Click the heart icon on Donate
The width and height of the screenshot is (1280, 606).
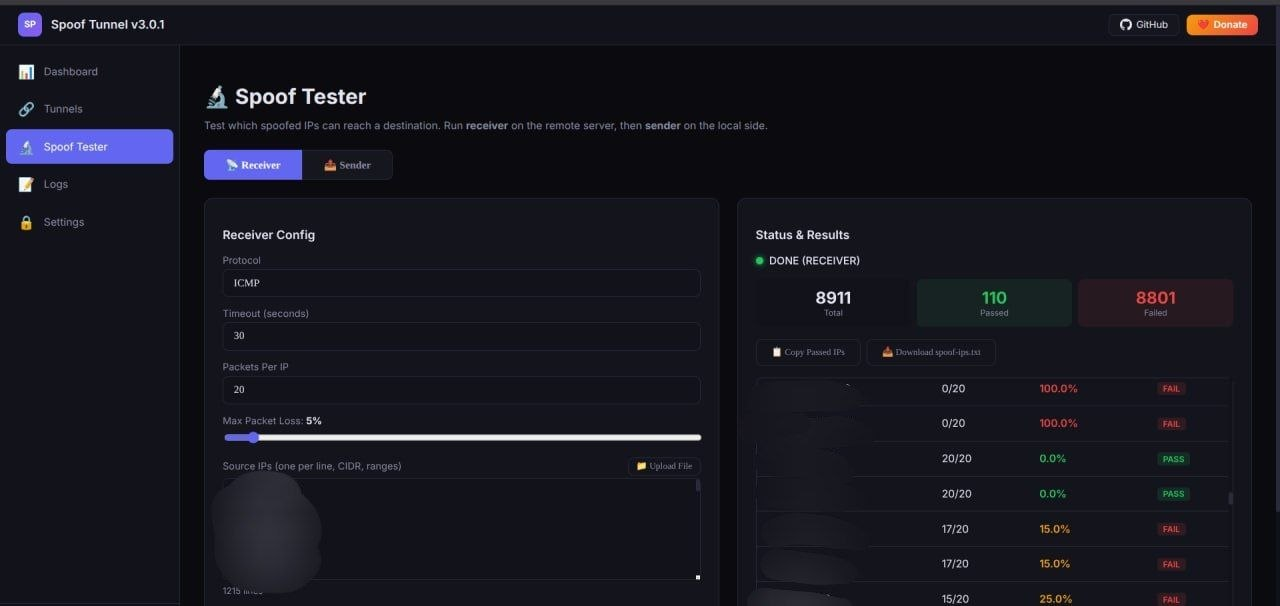[1203, 25]
